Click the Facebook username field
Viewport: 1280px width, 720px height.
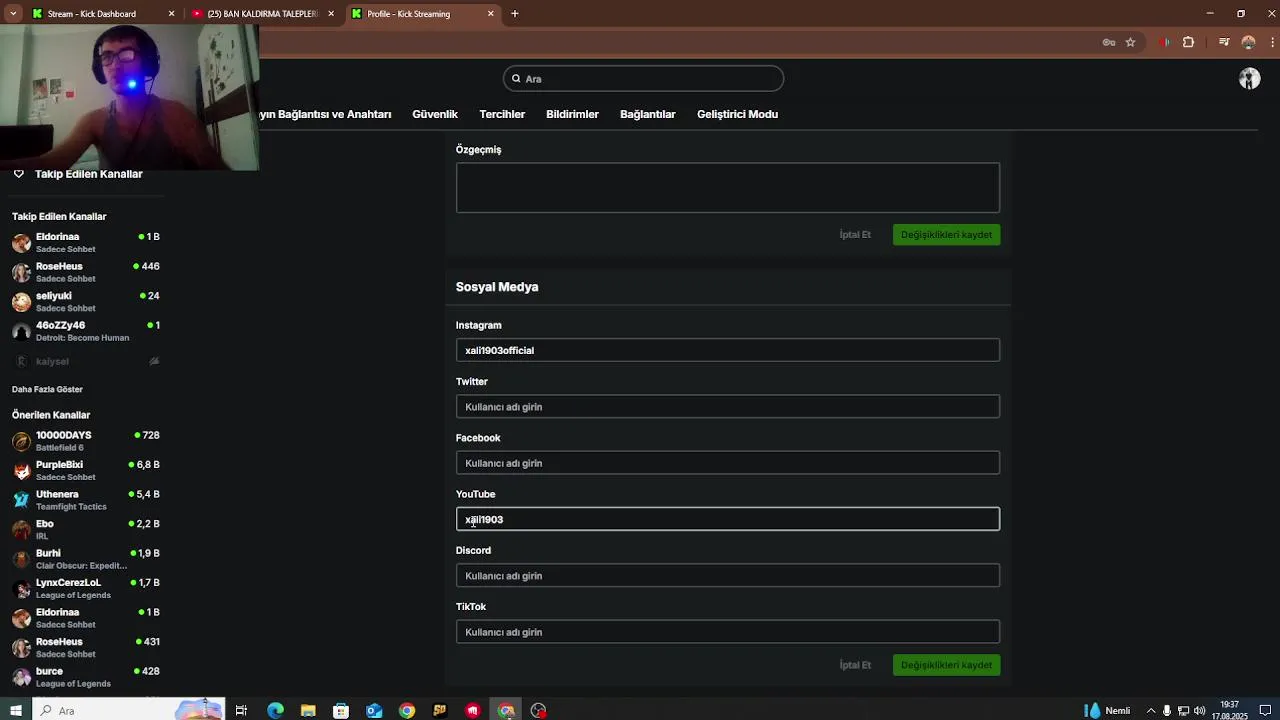click(728, 463)
